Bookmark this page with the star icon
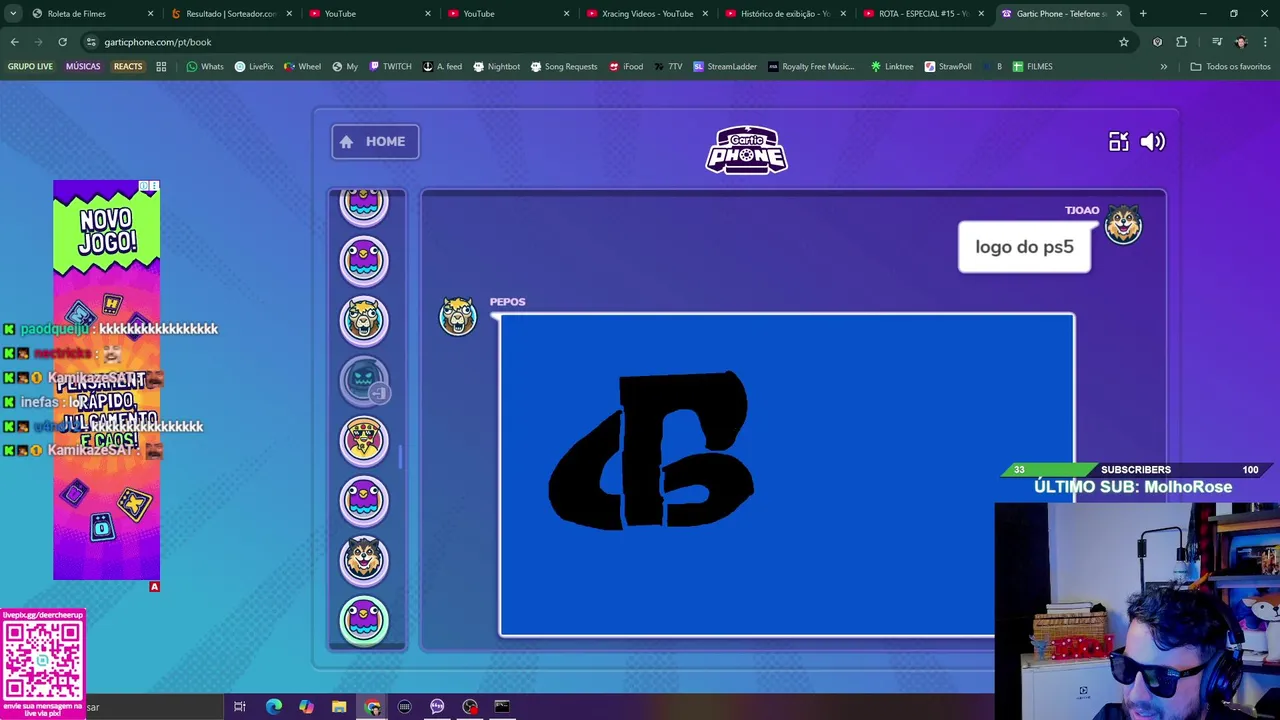 tap(1124, 42)
